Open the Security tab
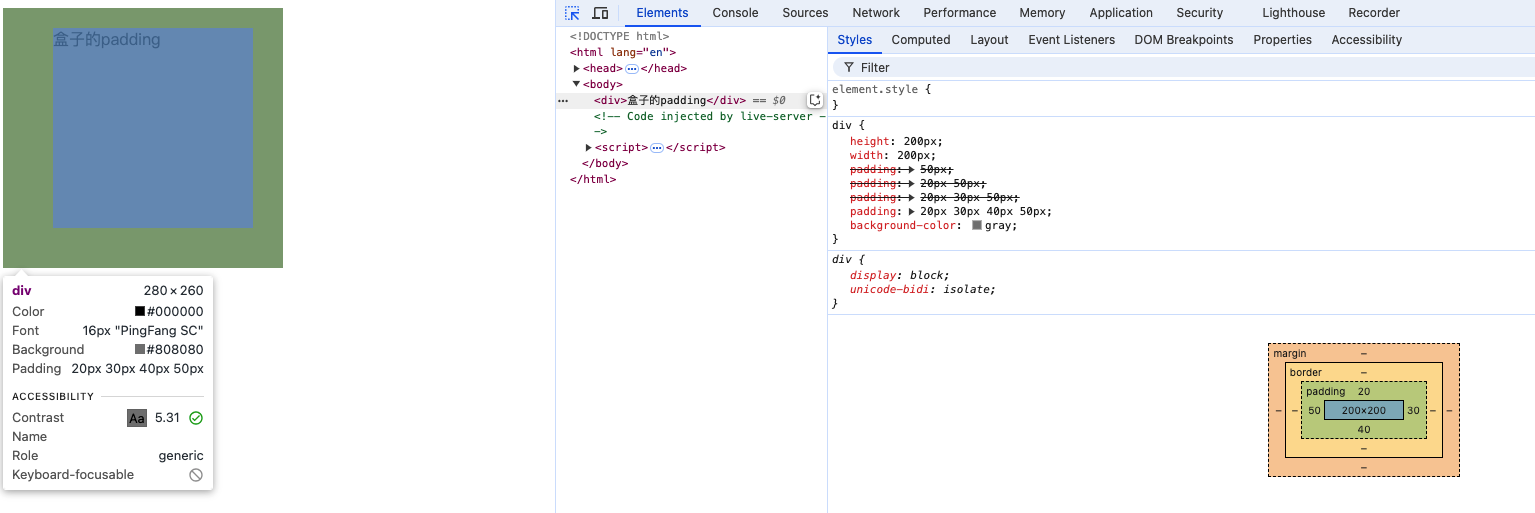 click(1199, 13)
